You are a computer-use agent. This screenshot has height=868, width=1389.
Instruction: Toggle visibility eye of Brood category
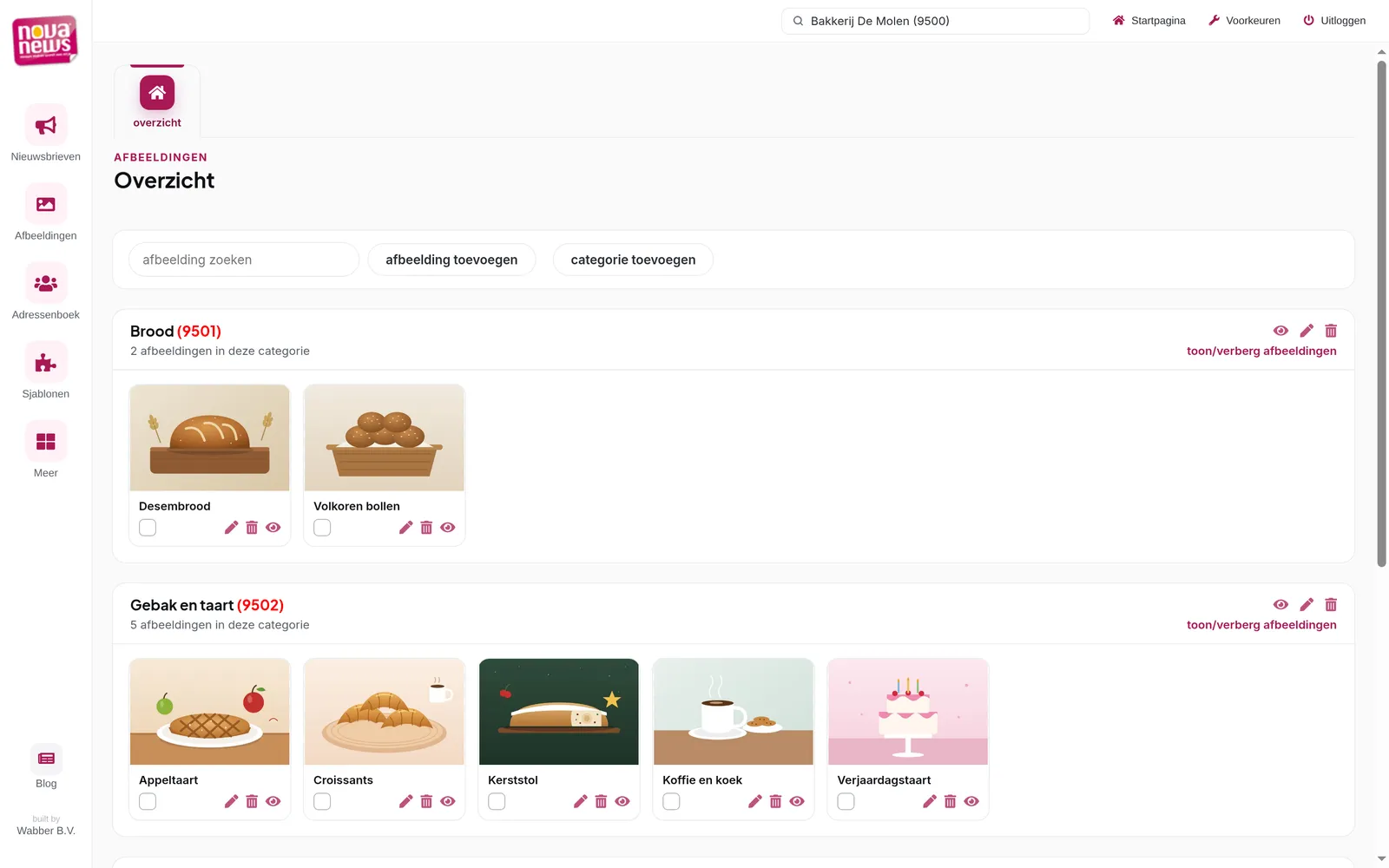(1280, 331)
